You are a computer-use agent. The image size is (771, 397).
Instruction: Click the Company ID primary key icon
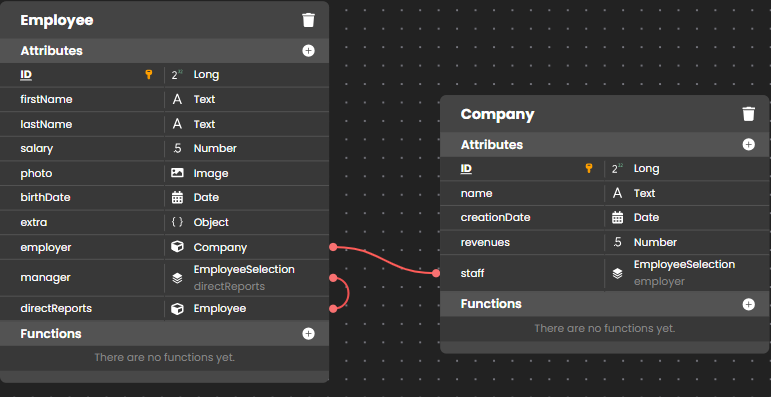[x=589, y=168]
